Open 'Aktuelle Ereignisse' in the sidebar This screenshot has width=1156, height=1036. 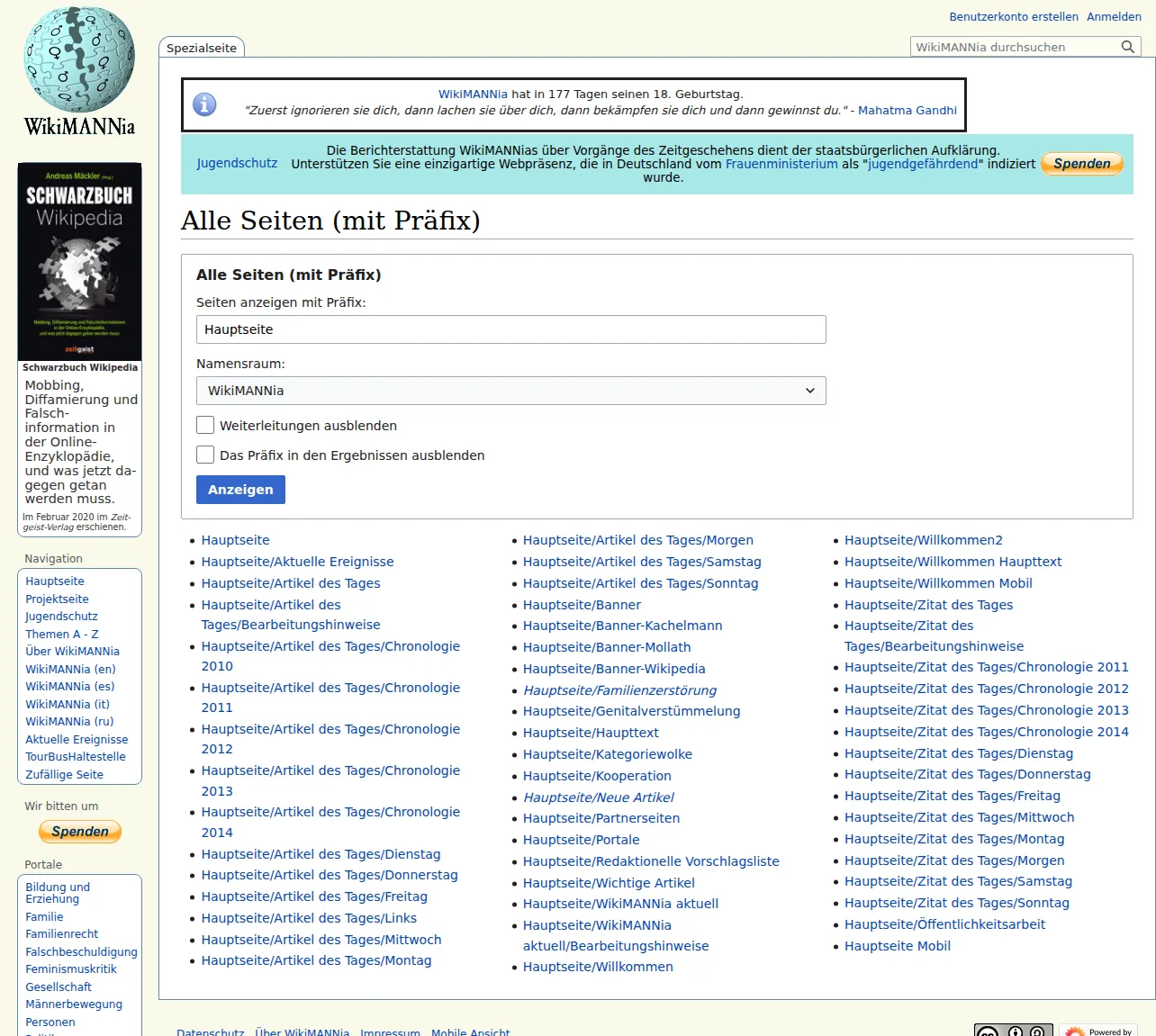(77, 740)
